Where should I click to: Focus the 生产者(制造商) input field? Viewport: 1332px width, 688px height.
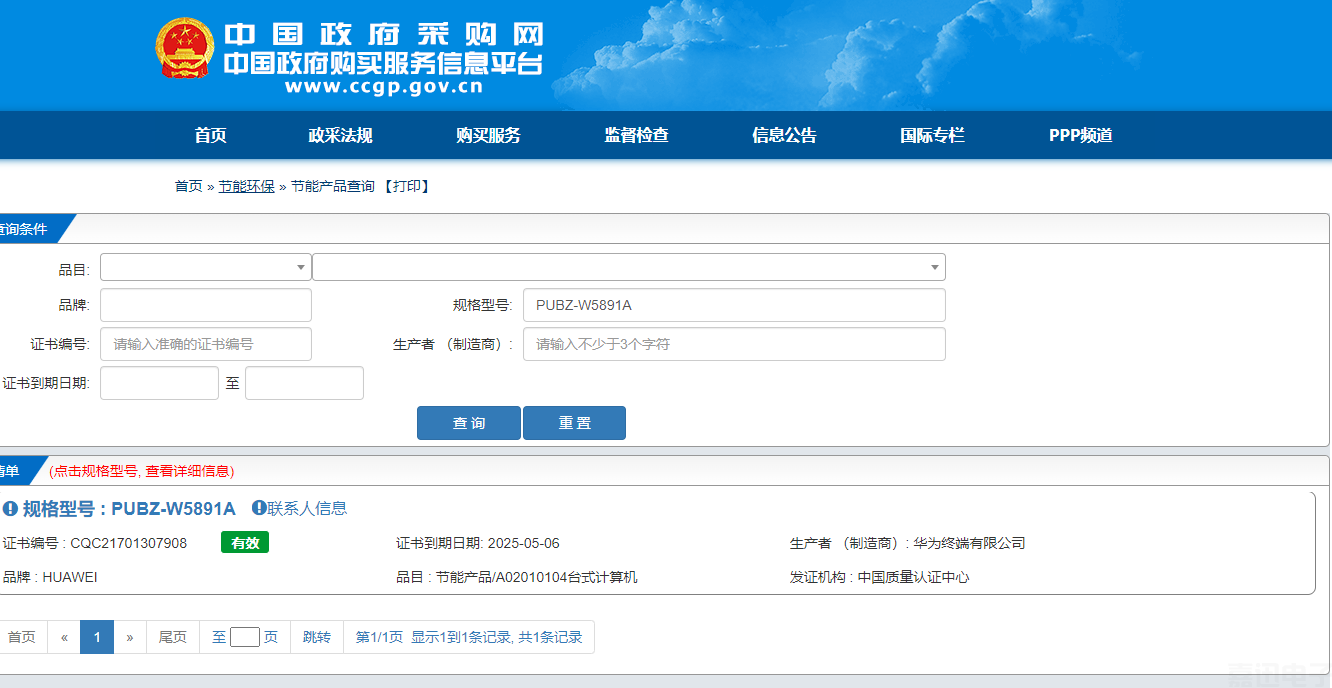(734, 344)
